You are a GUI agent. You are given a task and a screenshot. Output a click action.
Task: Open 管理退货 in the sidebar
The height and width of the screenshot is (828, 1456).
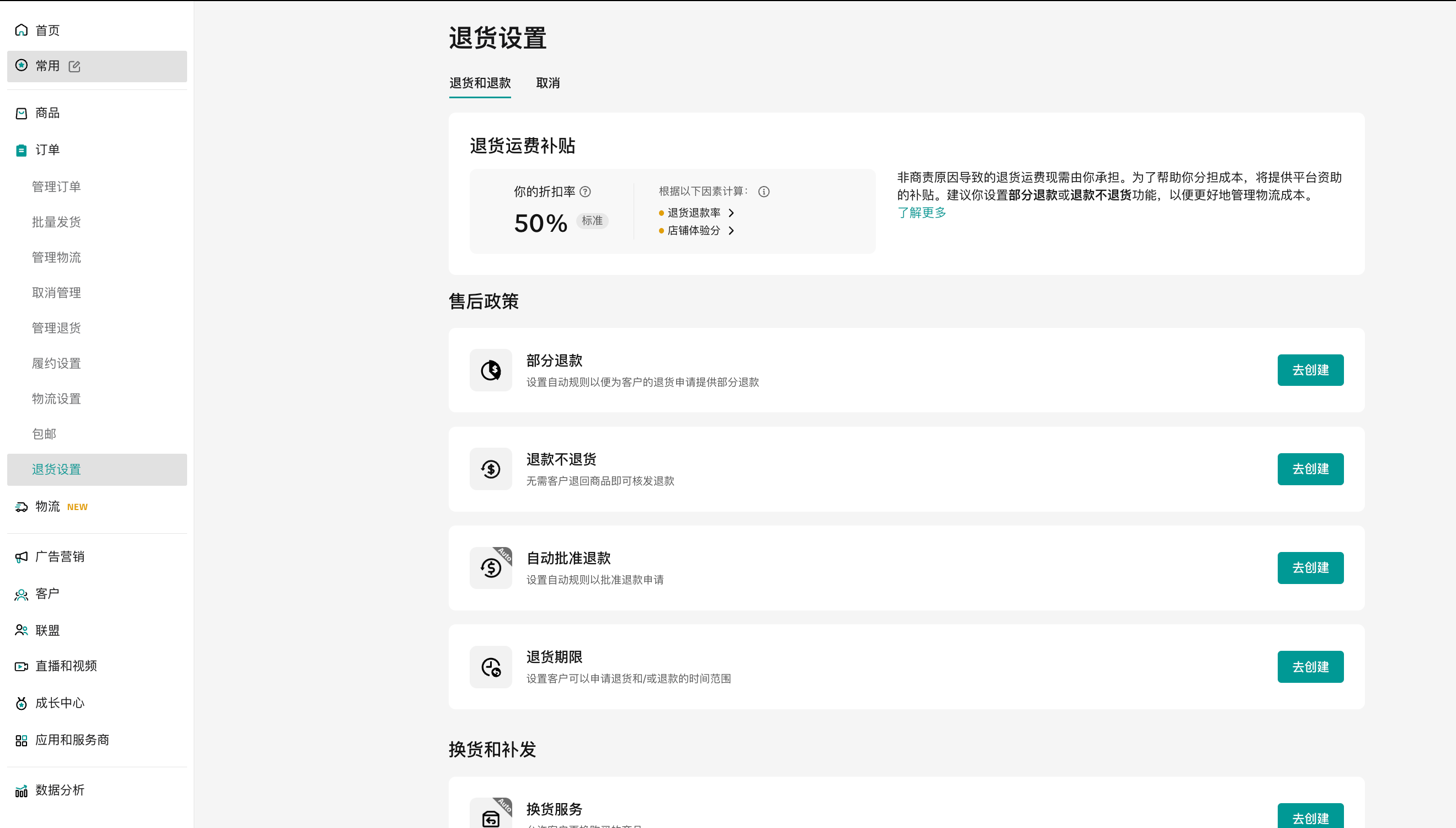(x=56, y=328)
